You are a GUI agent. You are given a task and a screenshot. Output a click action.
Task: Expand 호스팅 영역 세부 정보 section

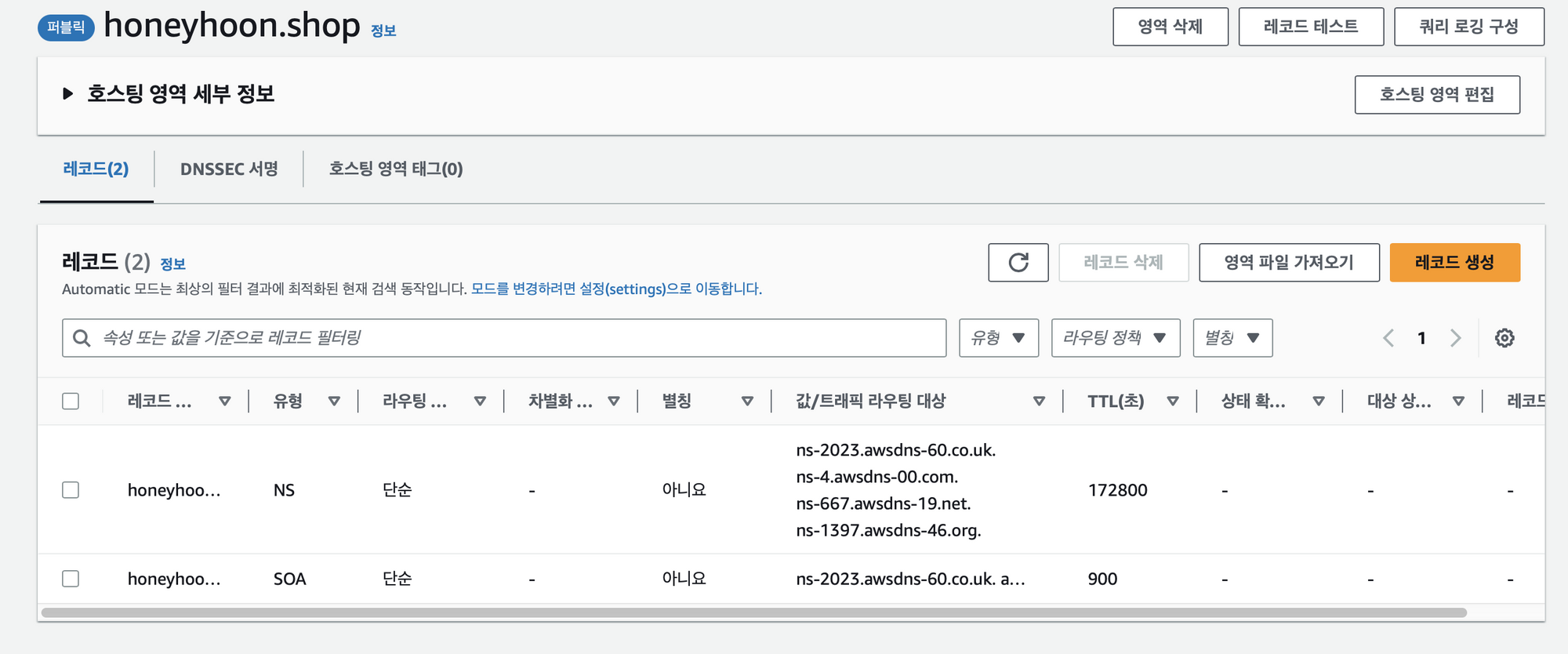click(x=67, y=94)
